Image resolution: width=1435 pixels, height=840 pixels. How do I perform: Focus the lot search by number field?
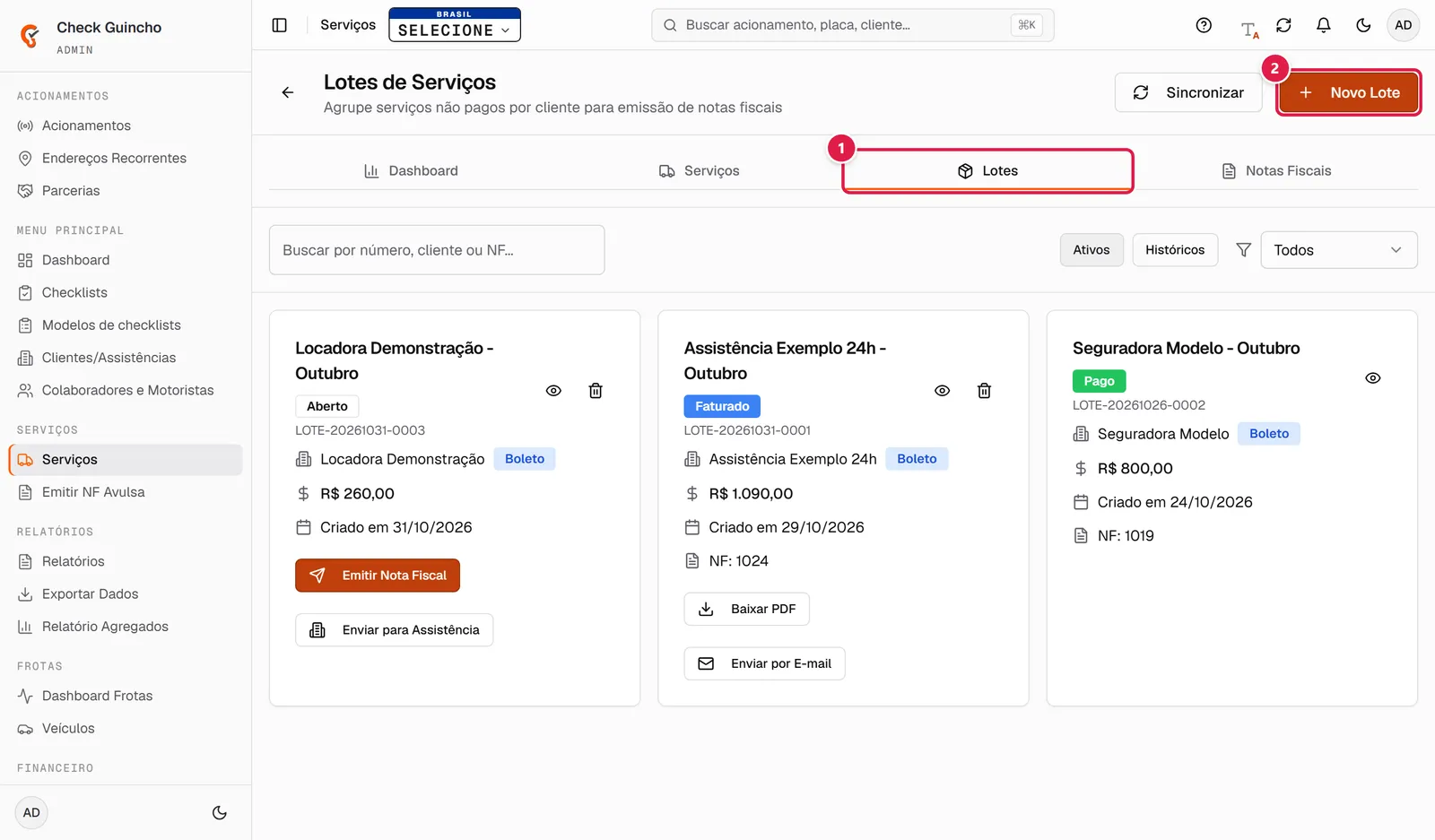(x=437, y=250)
